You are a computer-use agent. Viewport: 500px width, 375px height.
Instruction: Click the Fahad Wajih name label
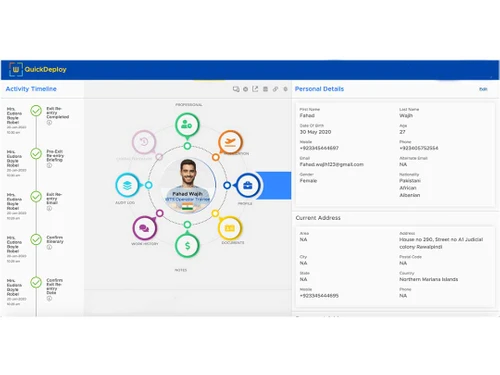[x=187, y=194]
